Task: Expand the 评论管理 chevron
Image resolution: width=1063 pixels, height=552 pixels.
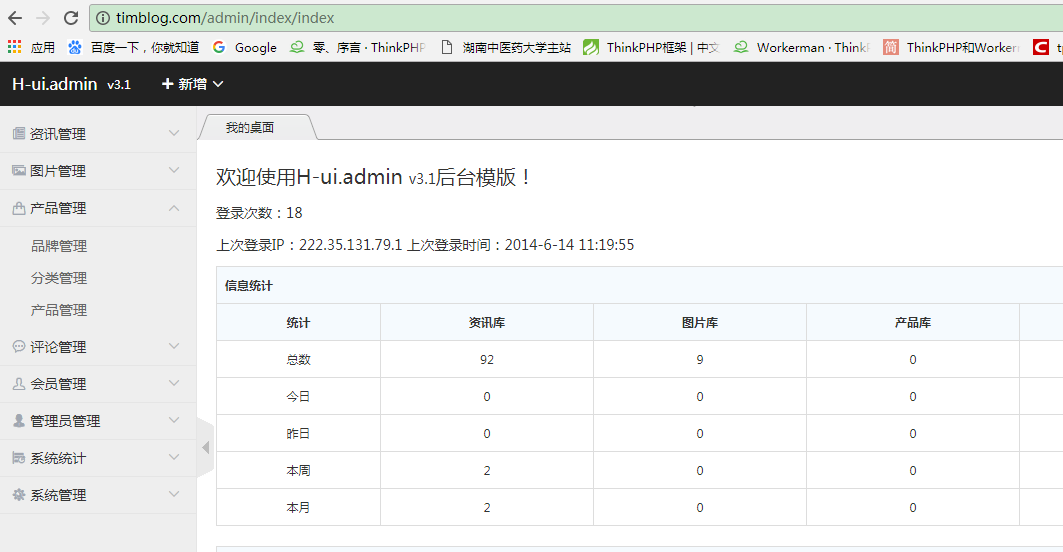Action: coord(174,347)
